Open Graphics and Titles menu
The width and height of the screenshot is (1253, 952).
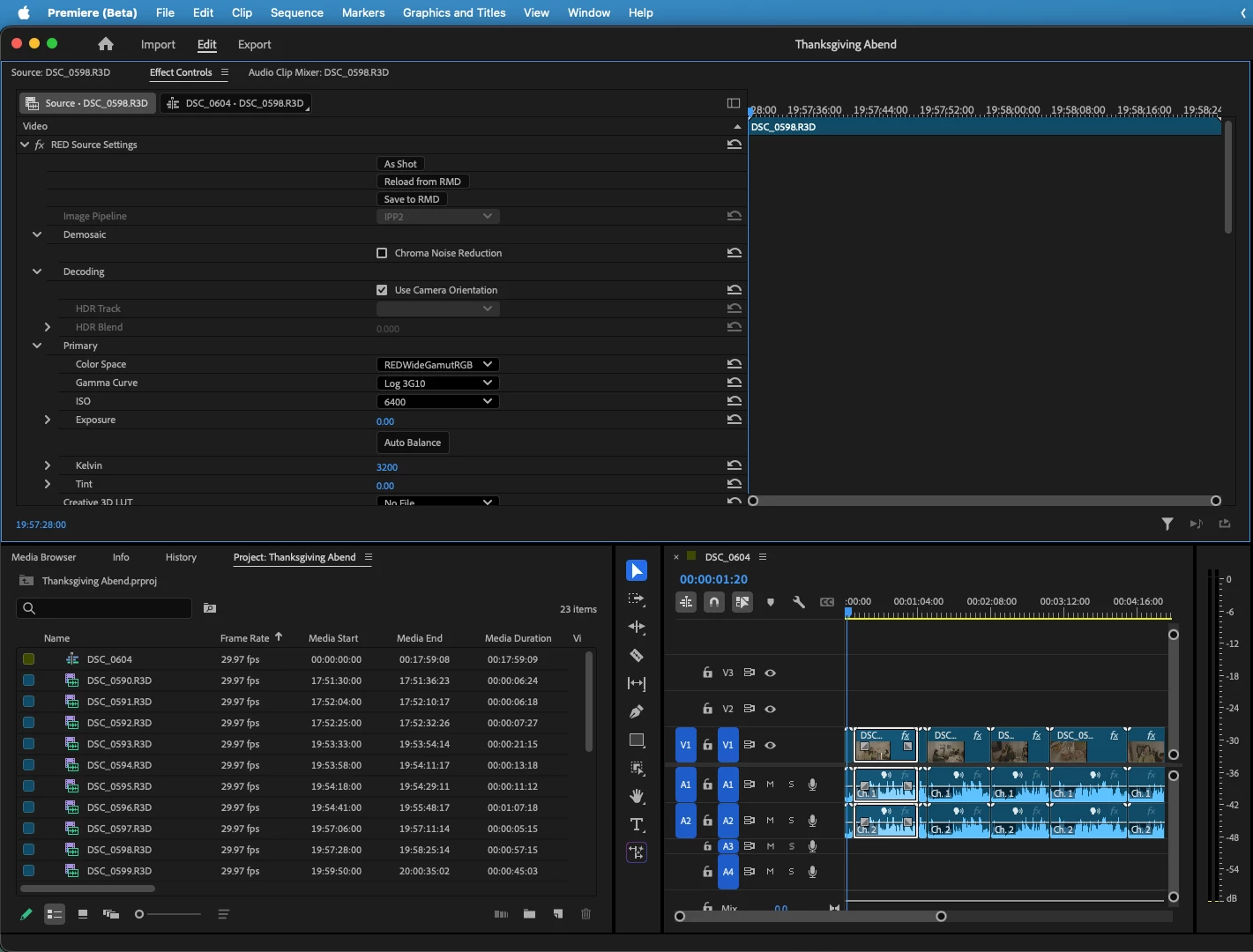point(454,12)
